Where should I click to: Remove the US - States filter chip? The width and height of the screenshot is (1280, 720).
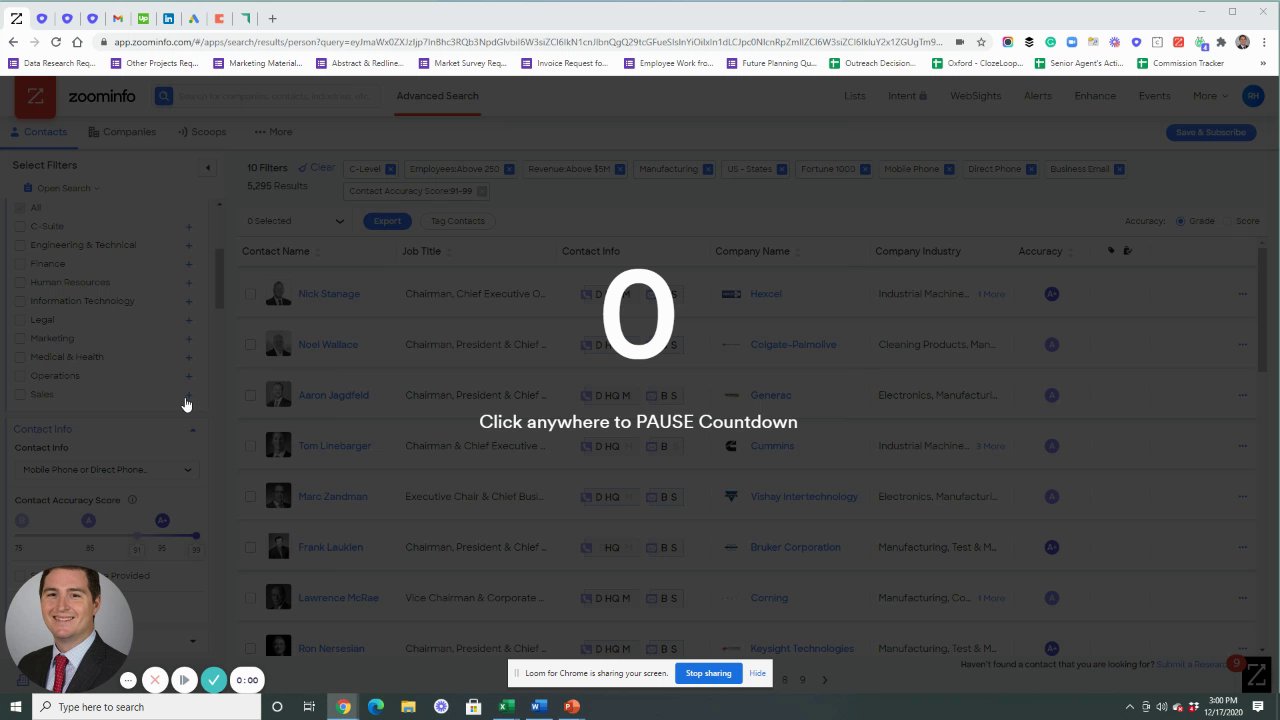[x=781, y=169]
